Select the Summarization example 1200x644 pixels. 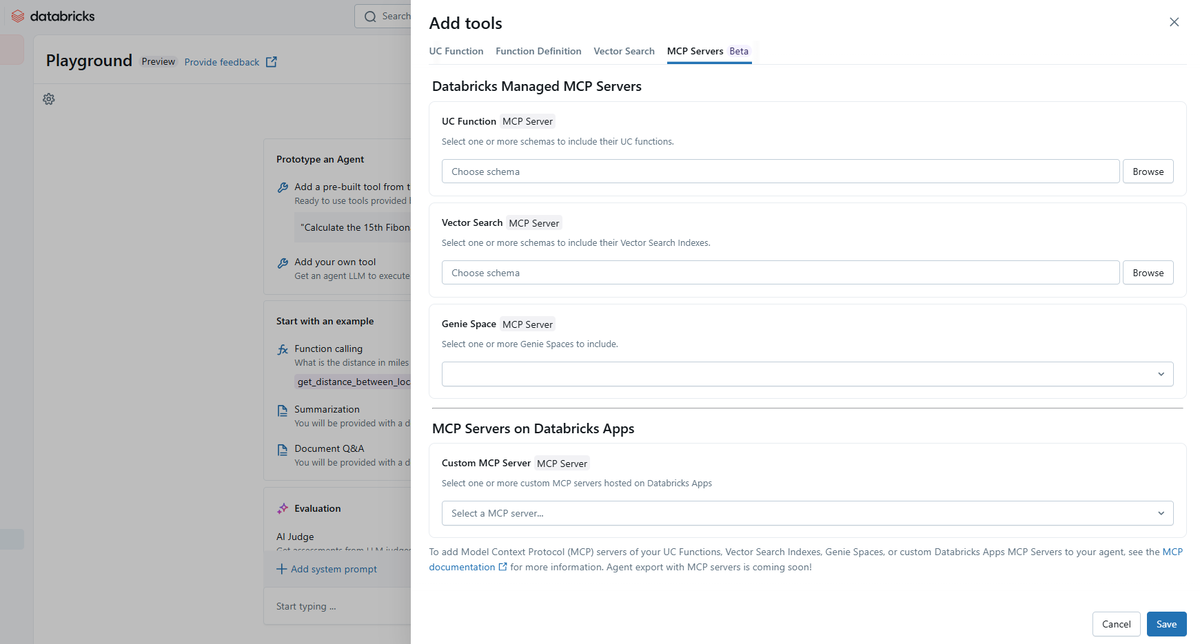tap(327, 409)
